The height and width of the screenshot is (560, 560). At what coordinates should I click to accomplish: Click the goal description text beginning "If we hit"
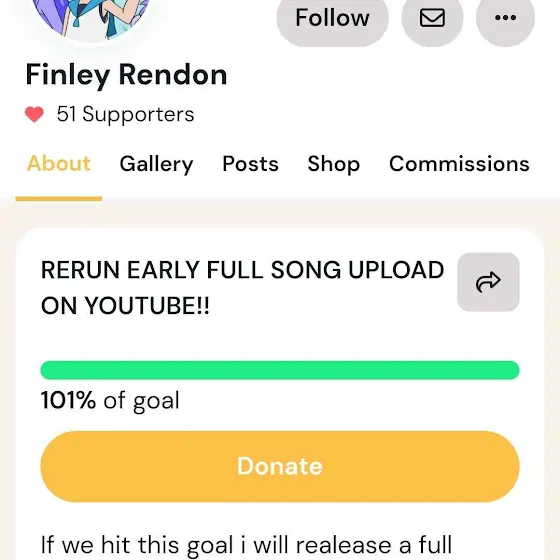[x=246, y=545]
